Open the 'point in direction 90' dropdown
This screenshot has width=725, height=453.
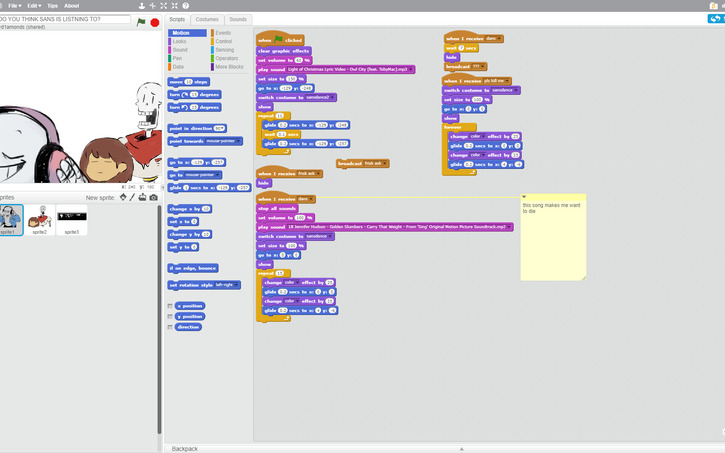click(222, 129)
